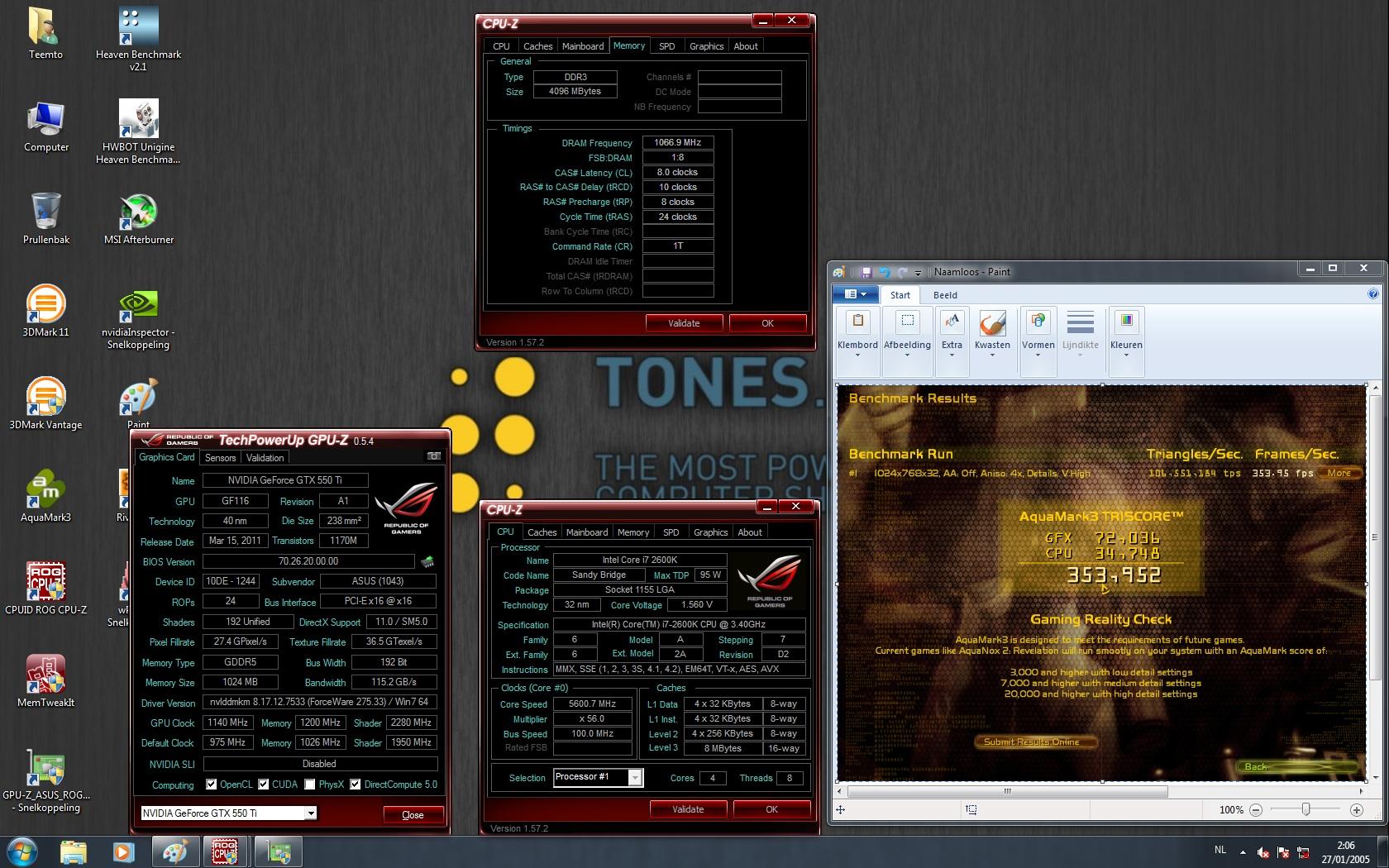
Task: Open the Computer desktop icon
Action: pos(45,126)
